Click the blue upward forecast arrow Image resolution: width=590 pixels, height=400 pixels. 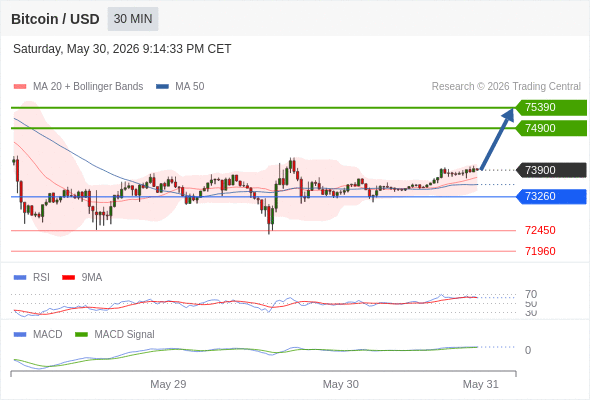coord(497,139)
